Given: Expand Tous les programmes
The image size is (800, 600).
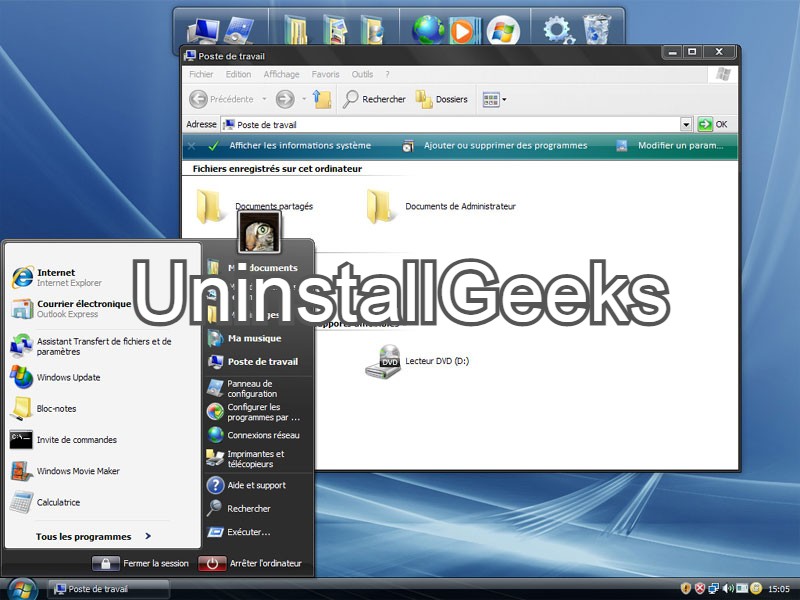Looking at the screenshot, I should coord(93,536).
